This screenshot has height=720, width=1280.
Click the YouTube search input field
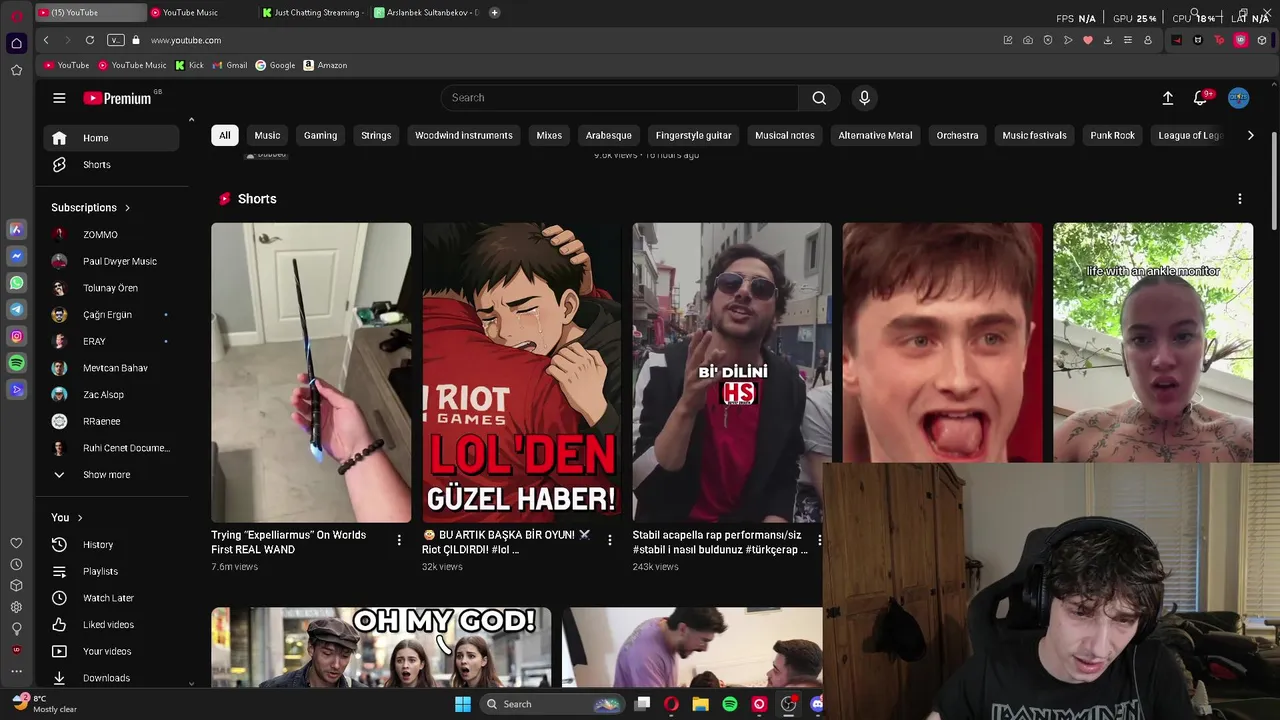[x=620, y=98]
